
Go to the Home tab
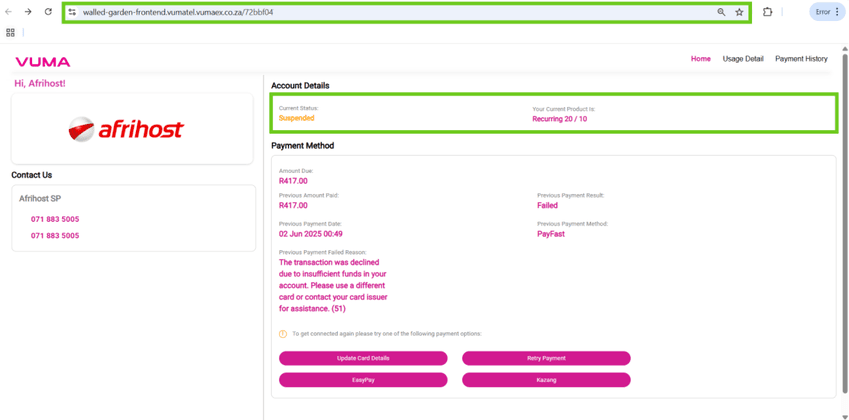(700, 59)
